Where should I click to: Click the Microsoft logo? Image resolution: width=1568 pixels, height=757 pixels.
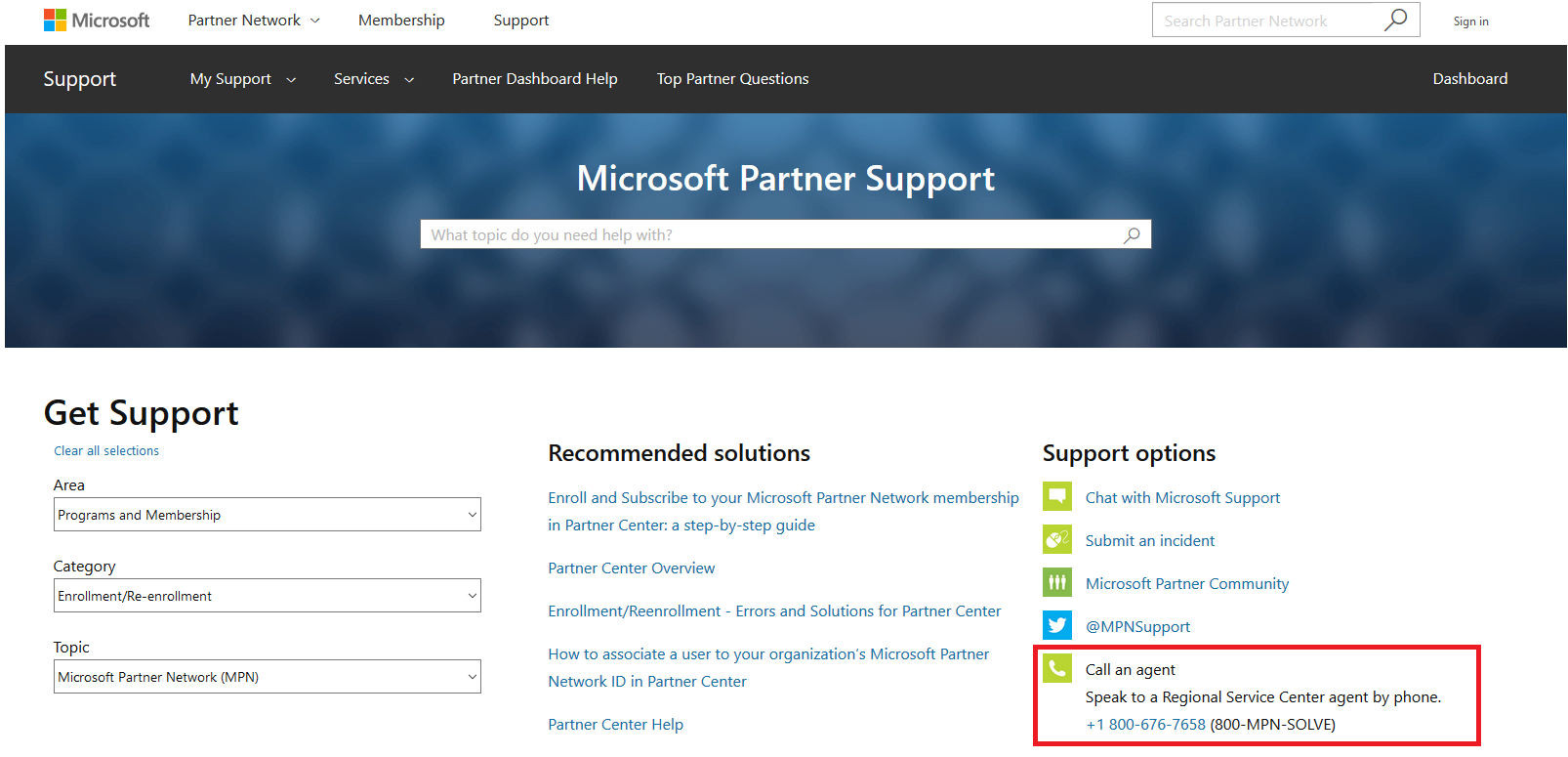[x=97, y=21]
